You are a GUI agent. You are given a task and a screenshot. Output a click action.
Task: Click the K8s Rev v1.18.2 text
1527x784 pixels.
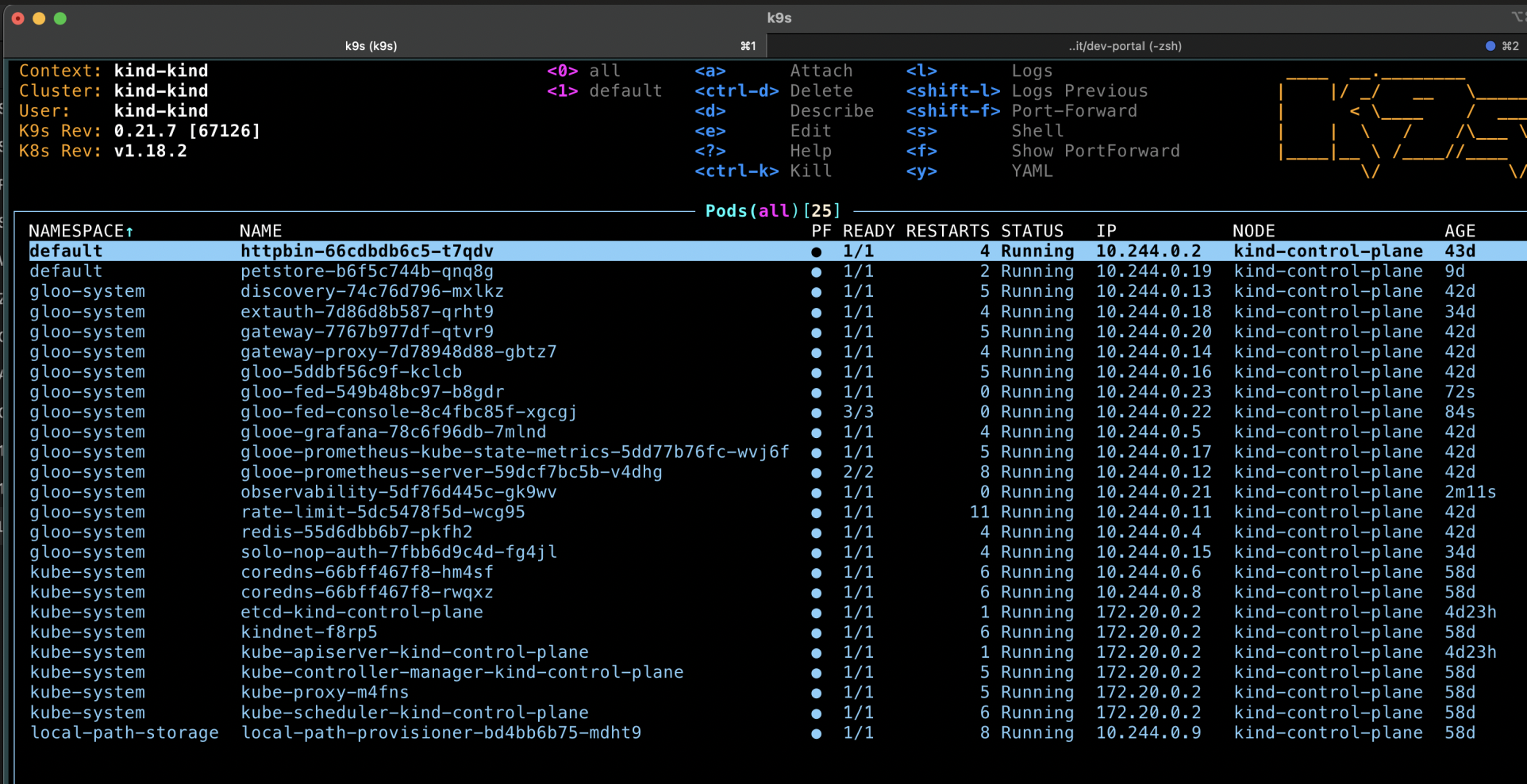(x=103, y=151)
